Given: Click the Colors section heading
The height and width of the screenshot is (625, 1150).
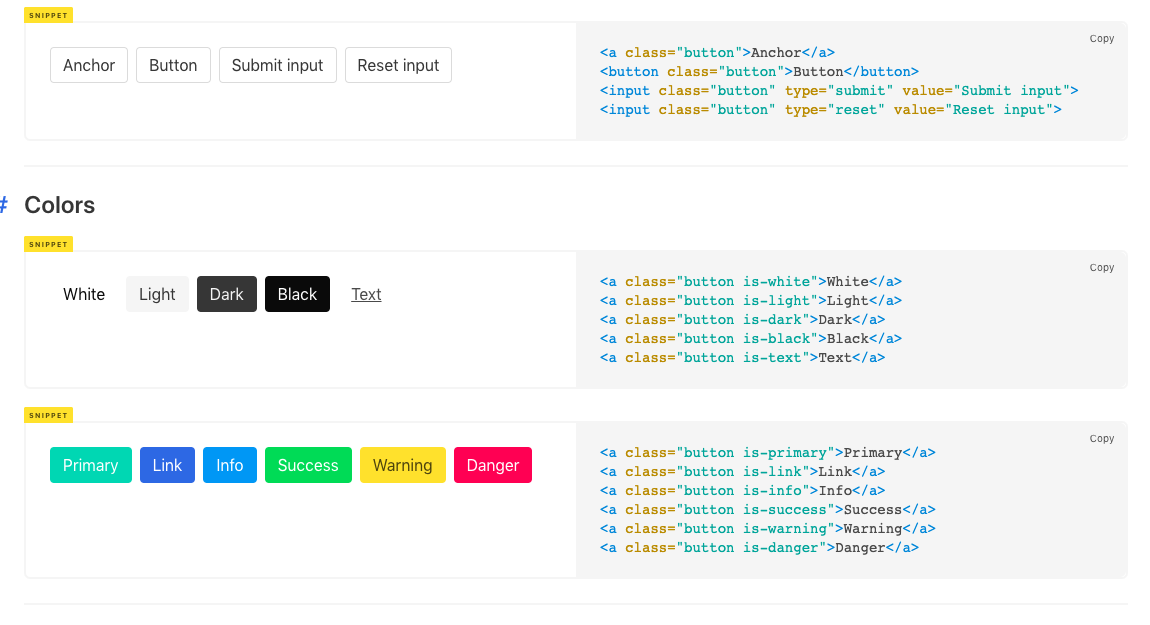Looking at the screenshot, I should [59, 205].
